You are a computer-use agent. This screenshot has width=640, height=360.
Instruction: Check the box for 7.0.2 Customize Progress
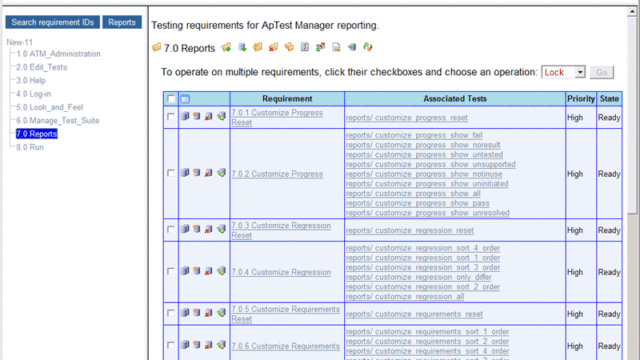click(x=171, y=173)
